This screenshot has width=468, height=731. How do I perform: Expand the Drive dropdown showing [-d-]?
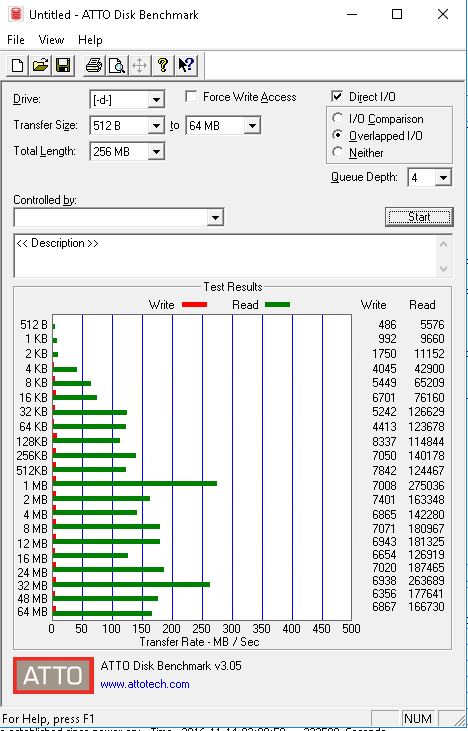(127, 99)
